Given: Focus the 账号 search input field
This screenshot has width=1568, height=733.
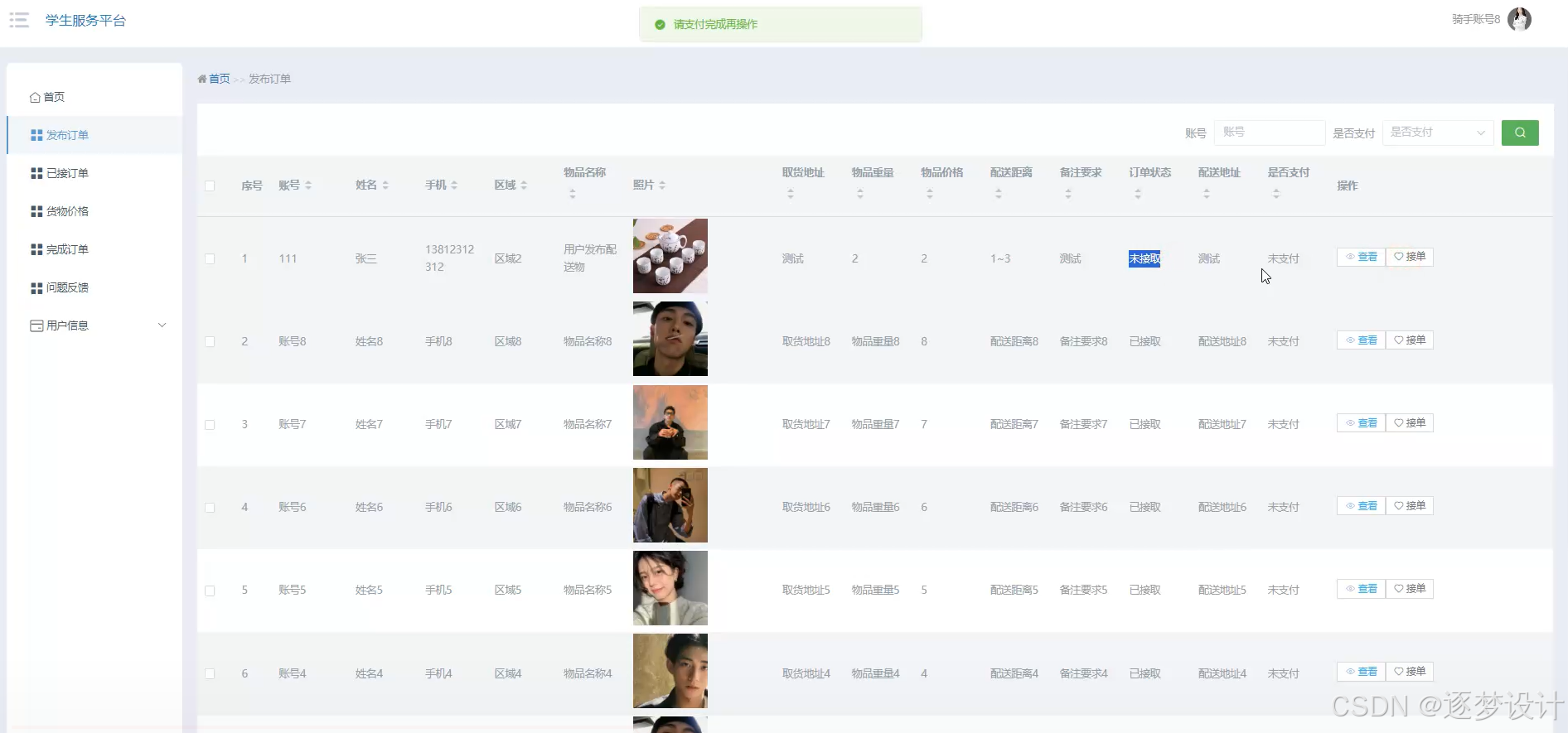Looking at the screenshot, I should pos(1270,133).
